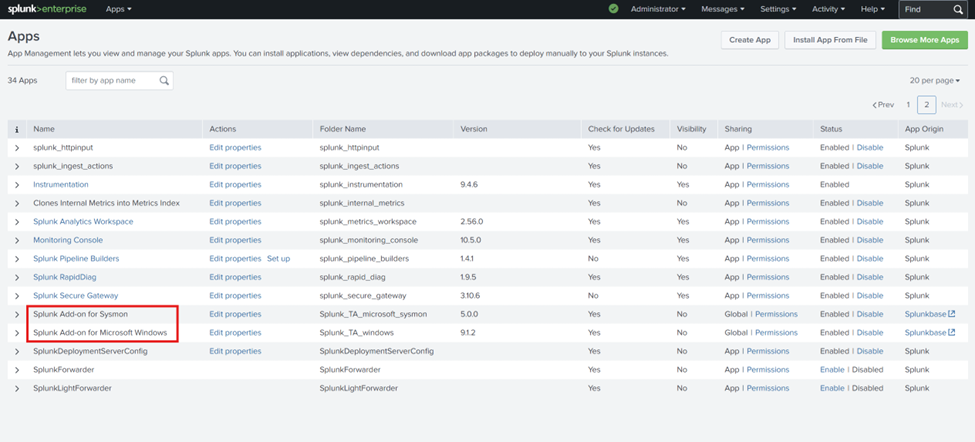
Task: Expand the Monitoring Console row details
Action: click(17, 241)
